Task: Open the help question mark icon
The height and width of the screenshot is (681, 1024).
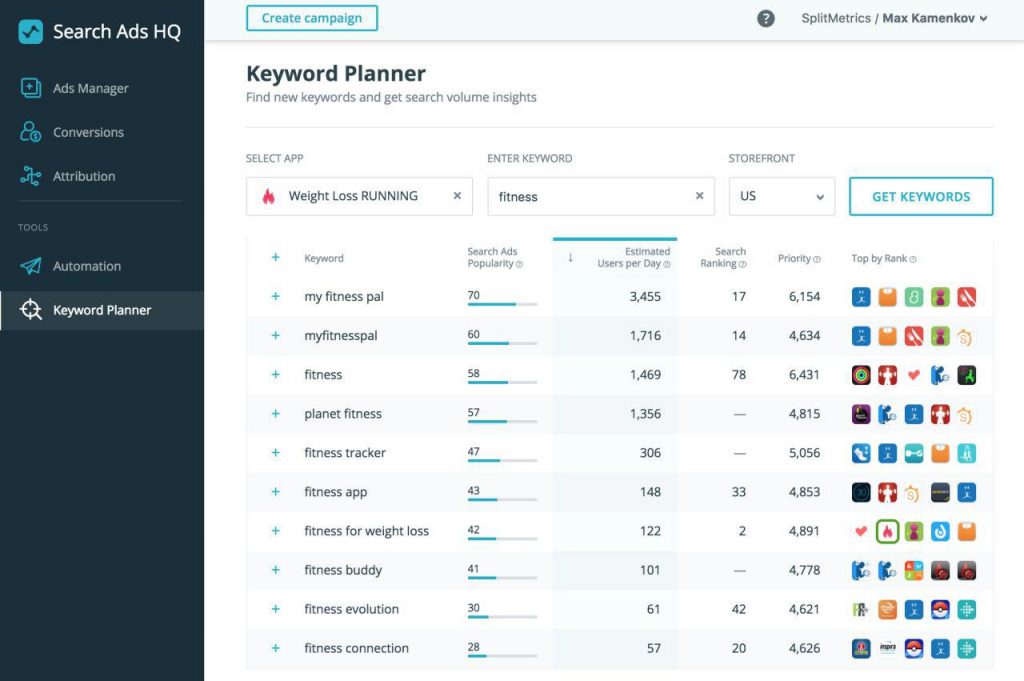Action: coord(765,18)
